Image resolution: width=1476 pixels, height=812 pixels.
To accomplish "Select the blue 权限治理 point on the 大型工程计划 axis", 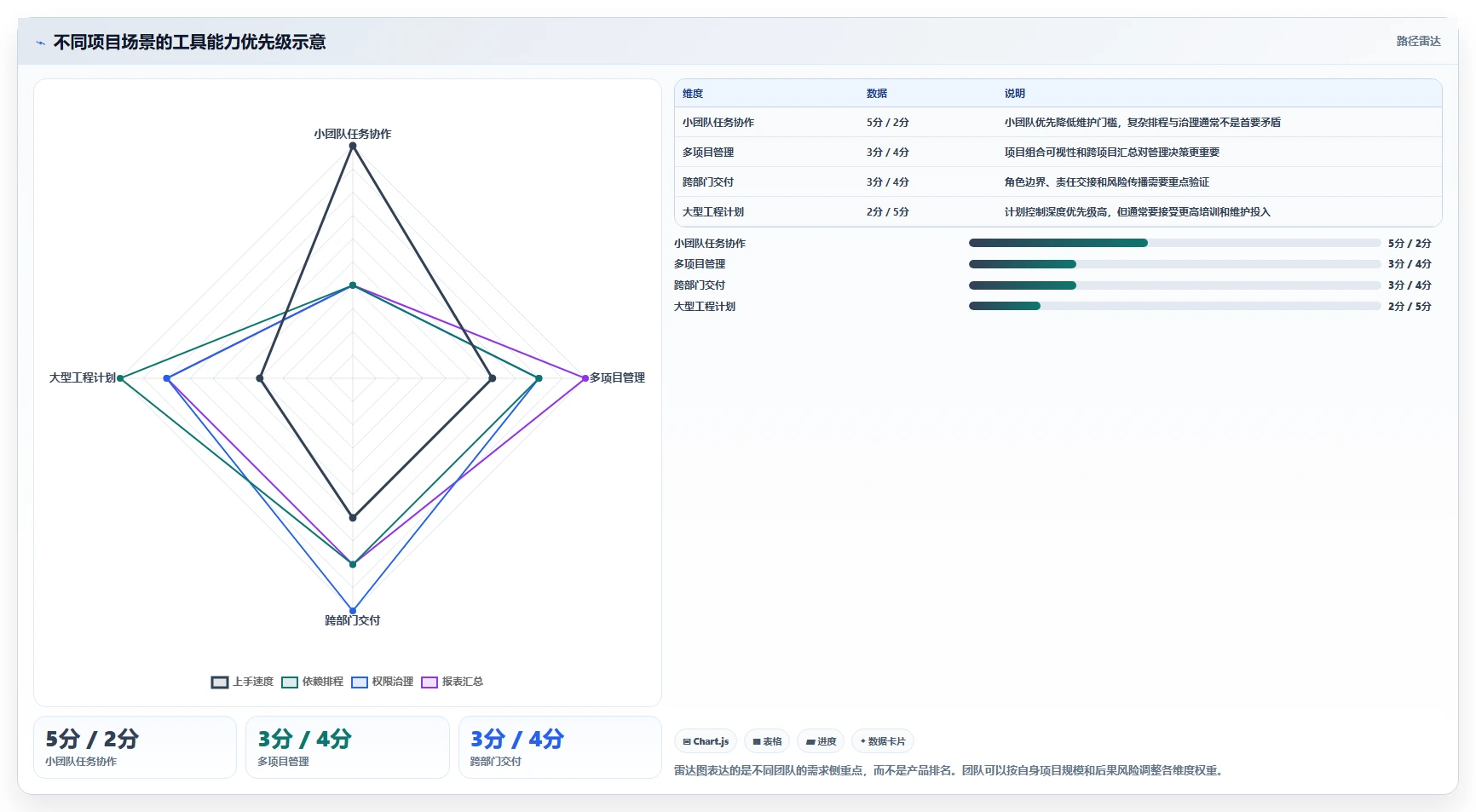I will [x=167, y=378].
